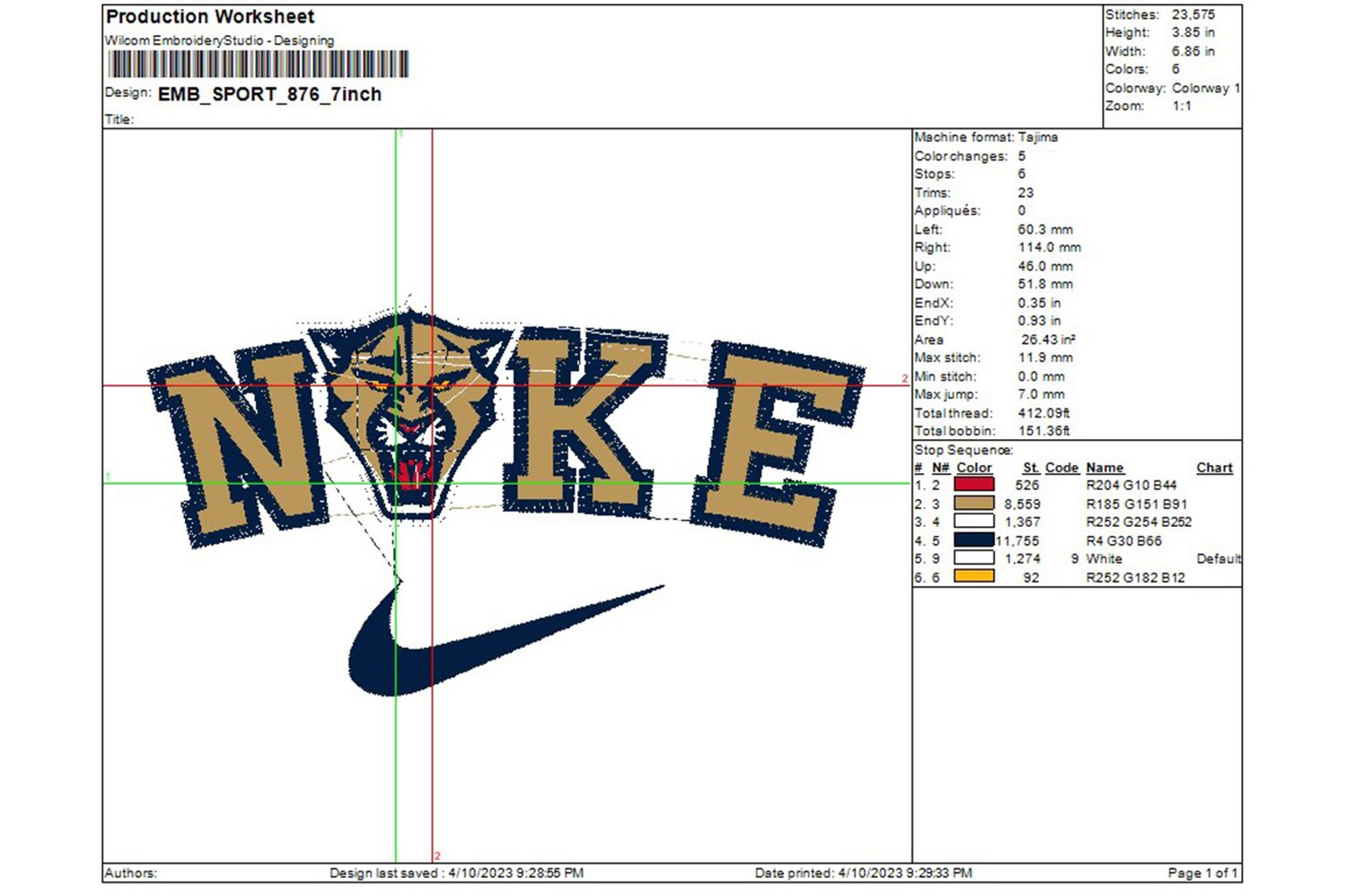
Task: Click the "Chart" column header
Action: 1214,468
